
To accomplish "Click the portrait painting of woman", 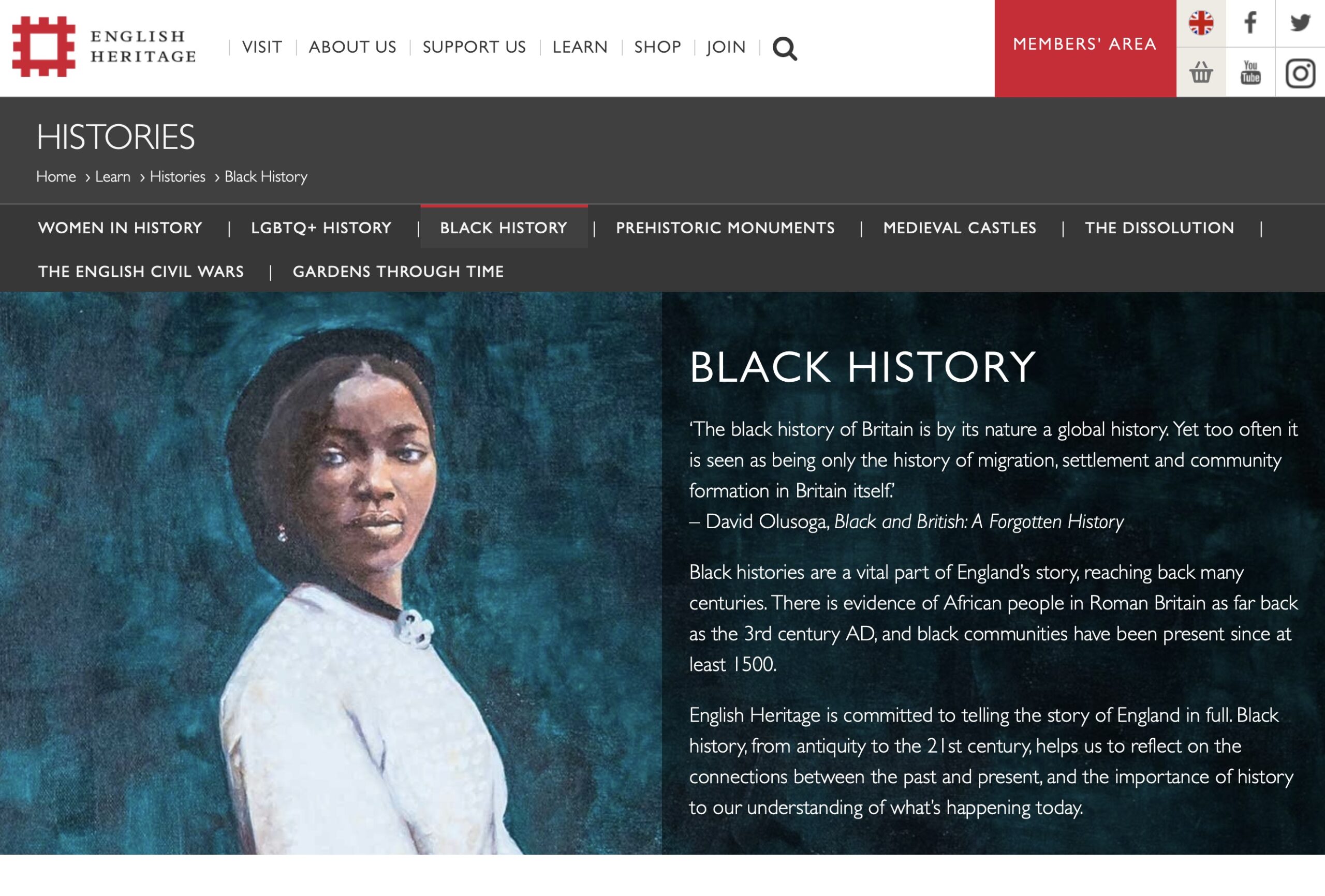I will (331, 573).
